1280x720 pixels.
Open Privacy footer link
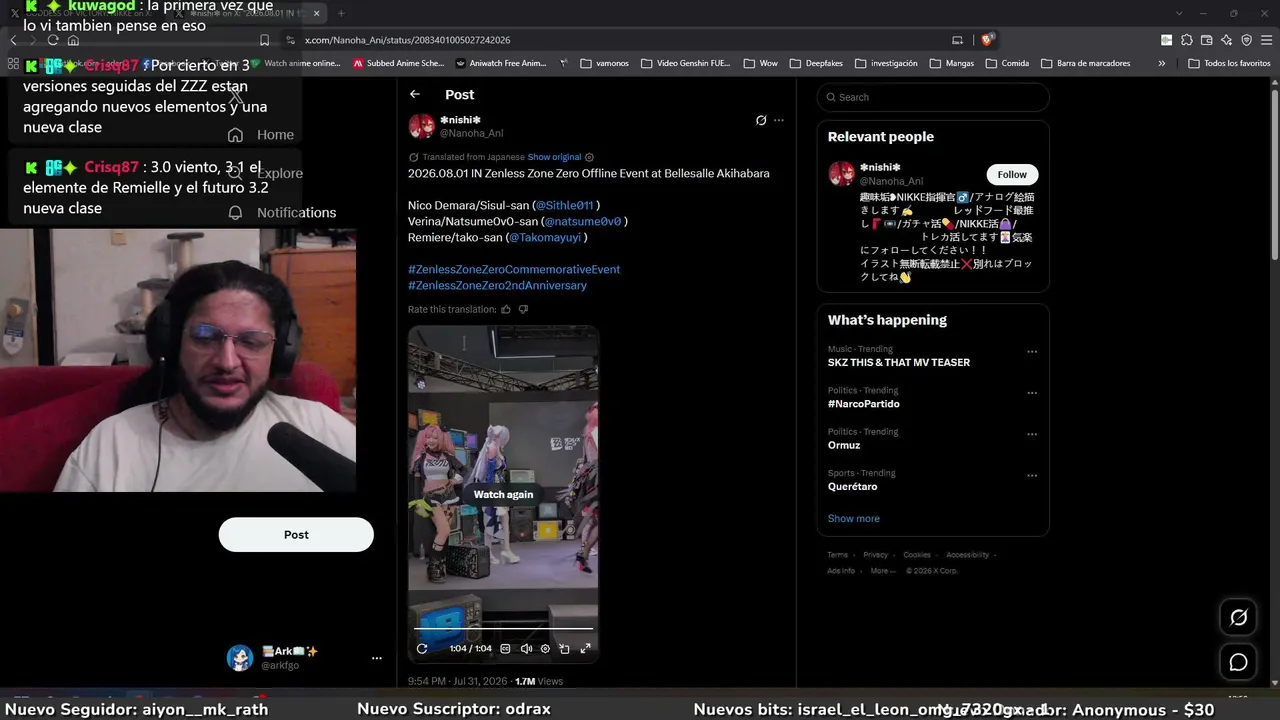pos(875,555)
